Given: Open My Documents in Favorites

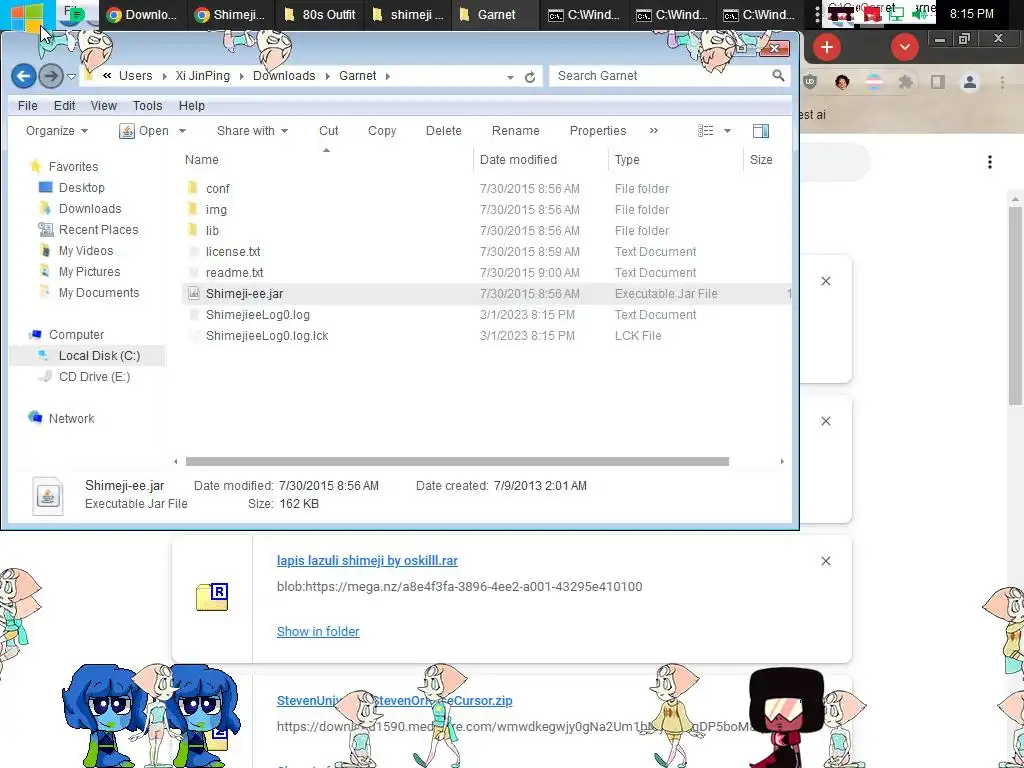Looking at the screenshot, I should 99,293.
